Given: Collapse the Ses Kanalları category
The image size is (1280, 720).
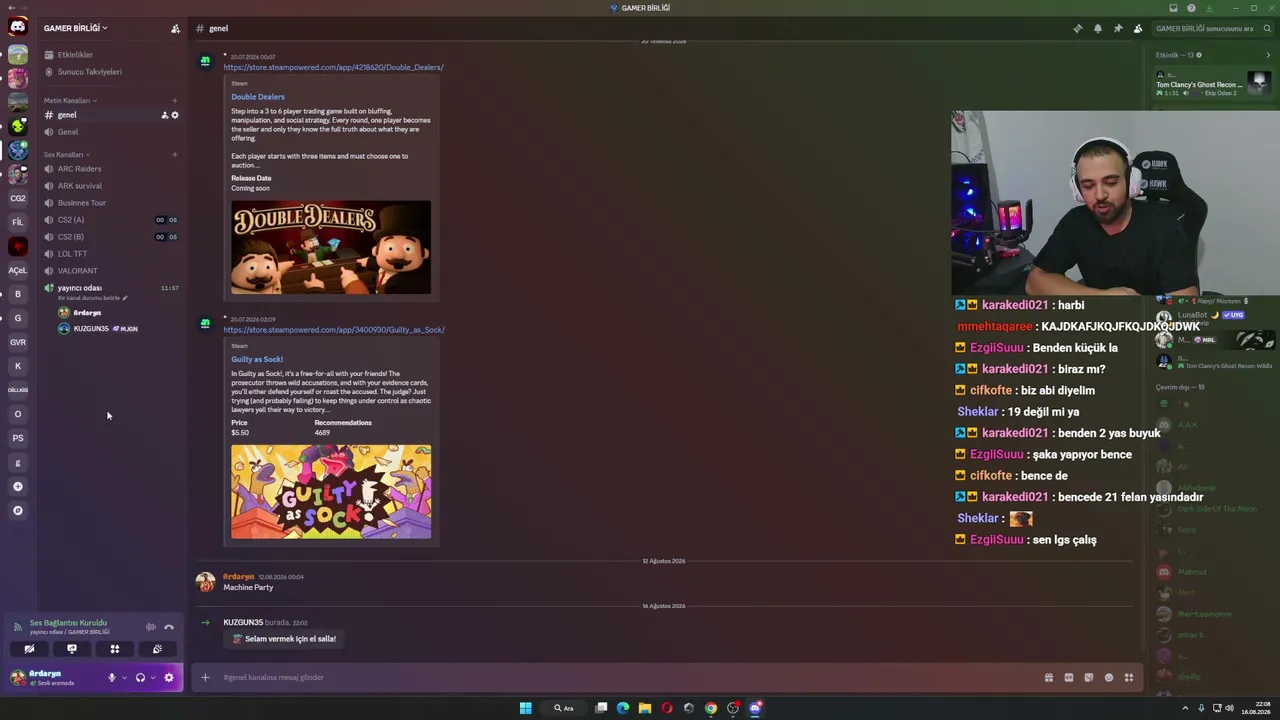Looking at the screenshot, I should (x=67, y=154).
